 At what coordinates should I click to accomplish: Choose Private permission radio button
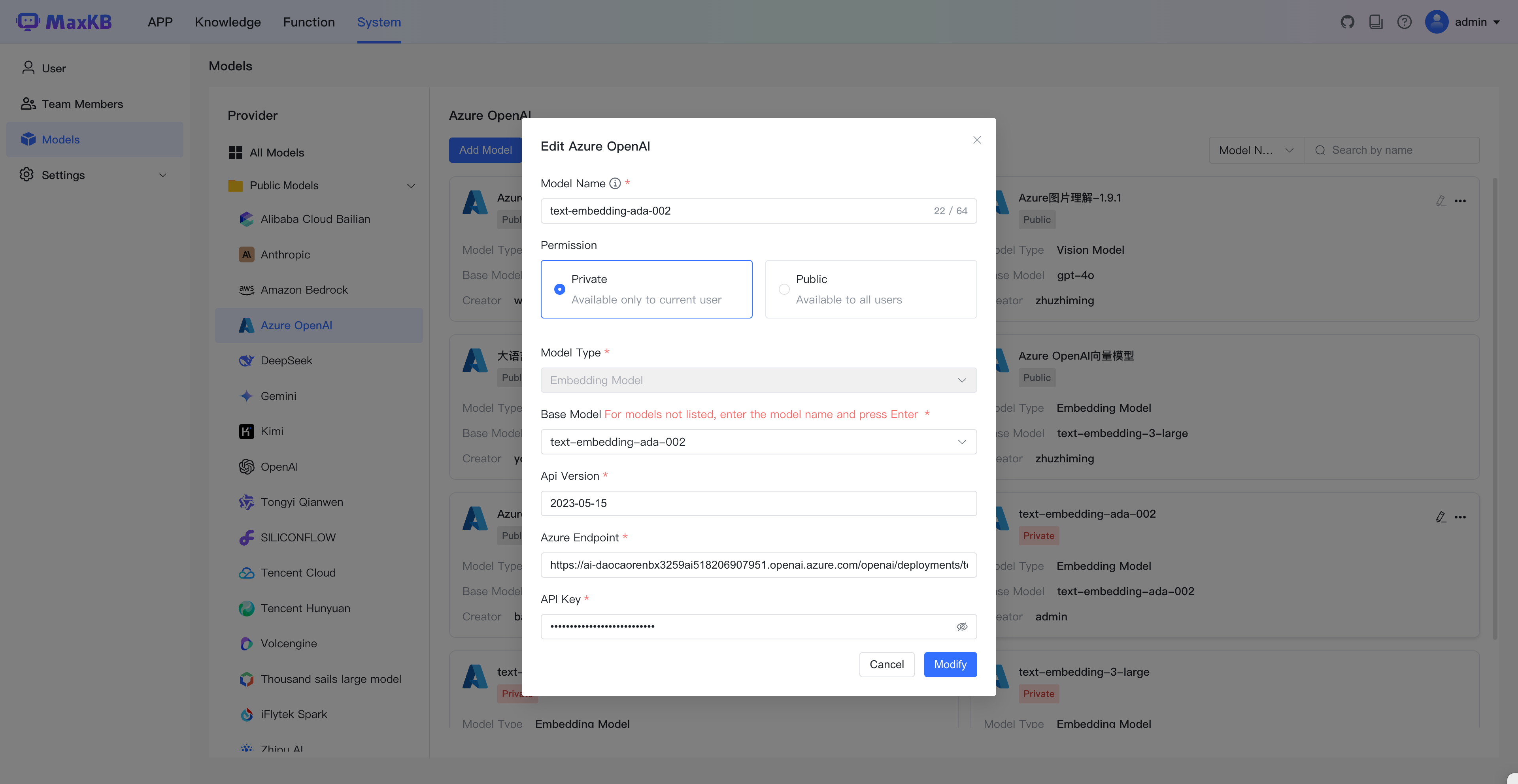pyautogui.click(x=559, y=289)
